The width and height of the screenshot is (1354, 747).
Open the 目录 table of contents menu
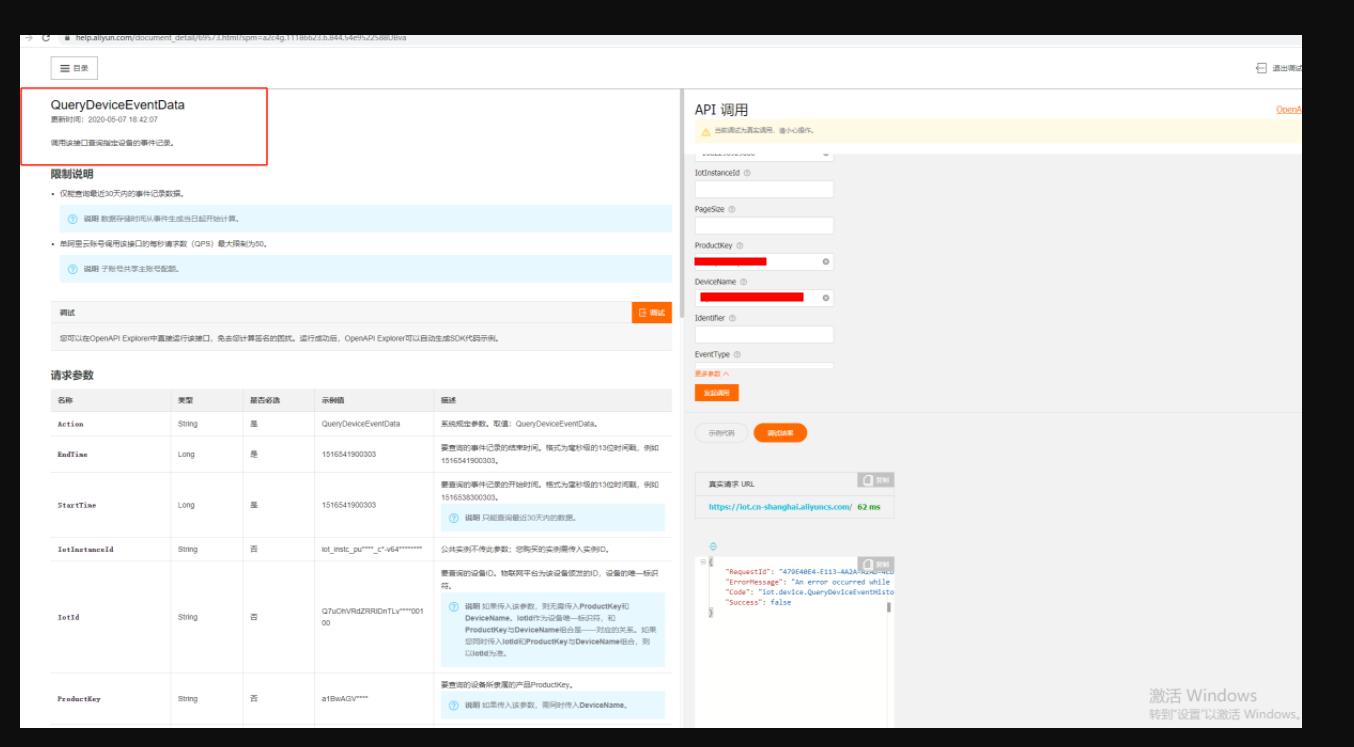click(x=74, y=68)
